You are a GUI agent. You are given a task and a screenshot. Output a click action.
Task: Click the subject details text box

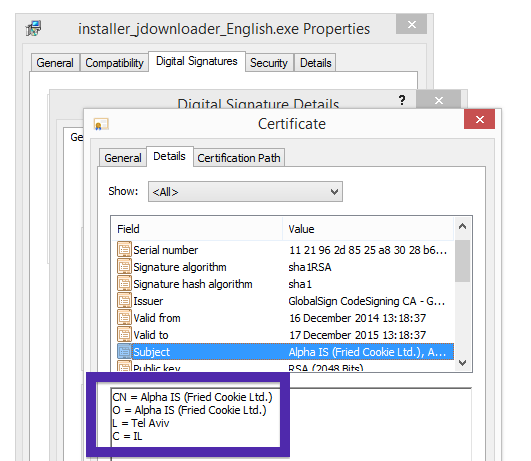[291, 424]
